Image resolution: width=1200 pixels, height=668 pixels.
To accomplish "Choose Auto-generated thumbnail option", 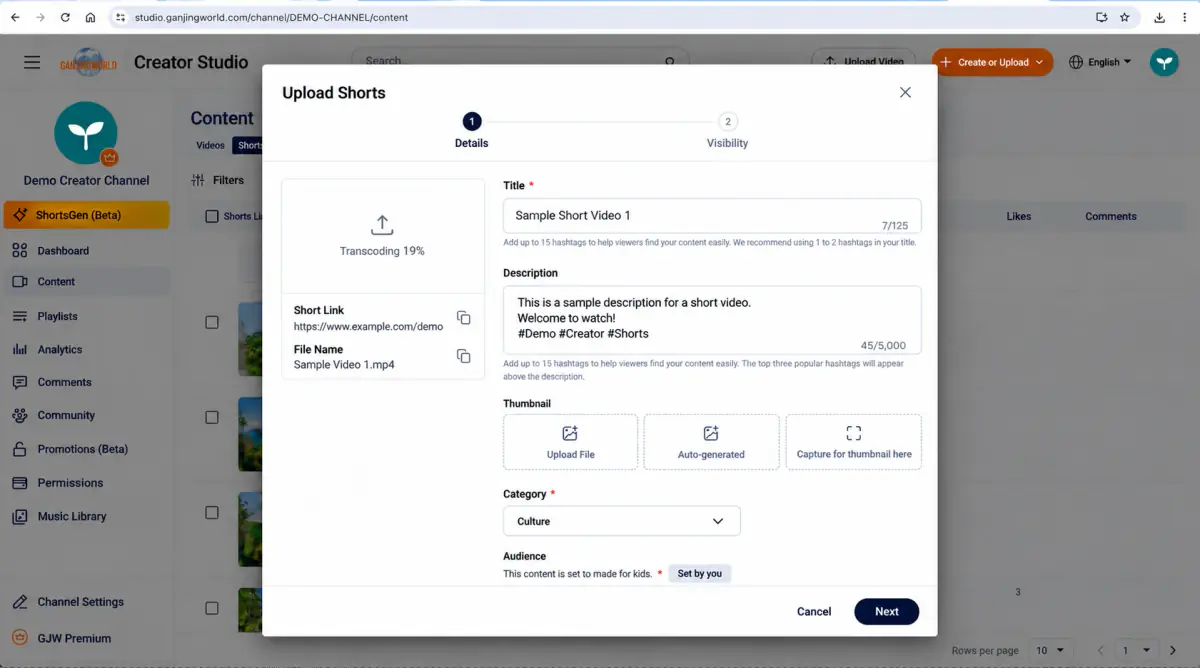I will pos(711,442).
